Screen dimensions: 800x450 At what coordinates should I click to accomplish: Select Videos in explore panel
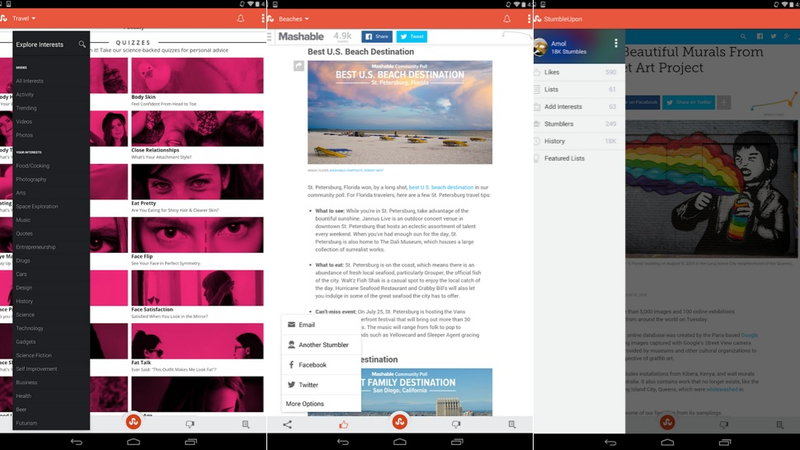click(23, 121)
